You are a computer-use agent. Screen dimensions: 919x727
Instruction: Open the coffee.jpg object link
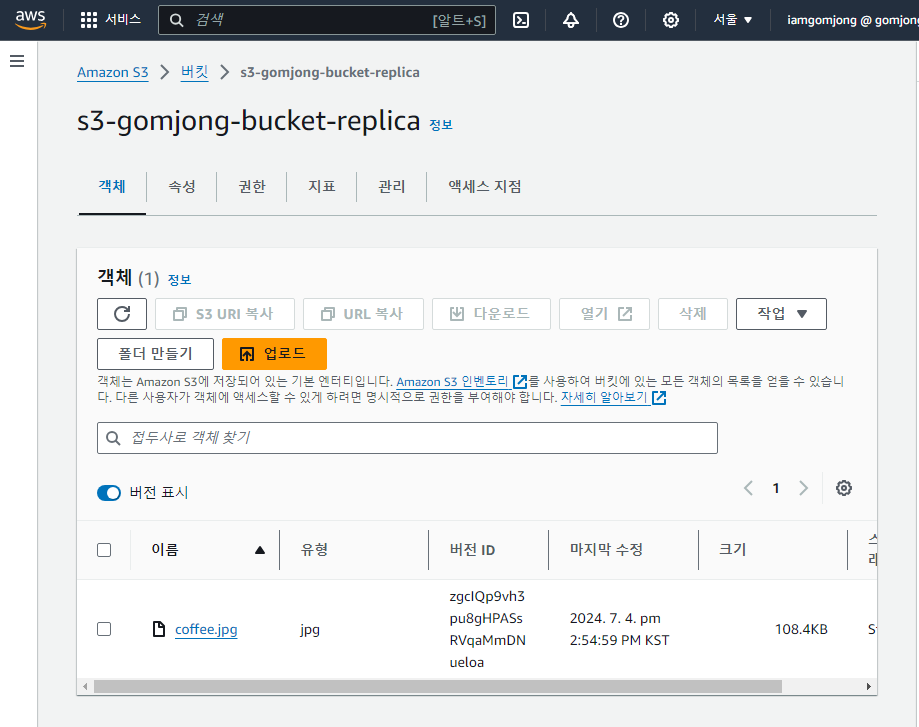[x=206, y=629]
